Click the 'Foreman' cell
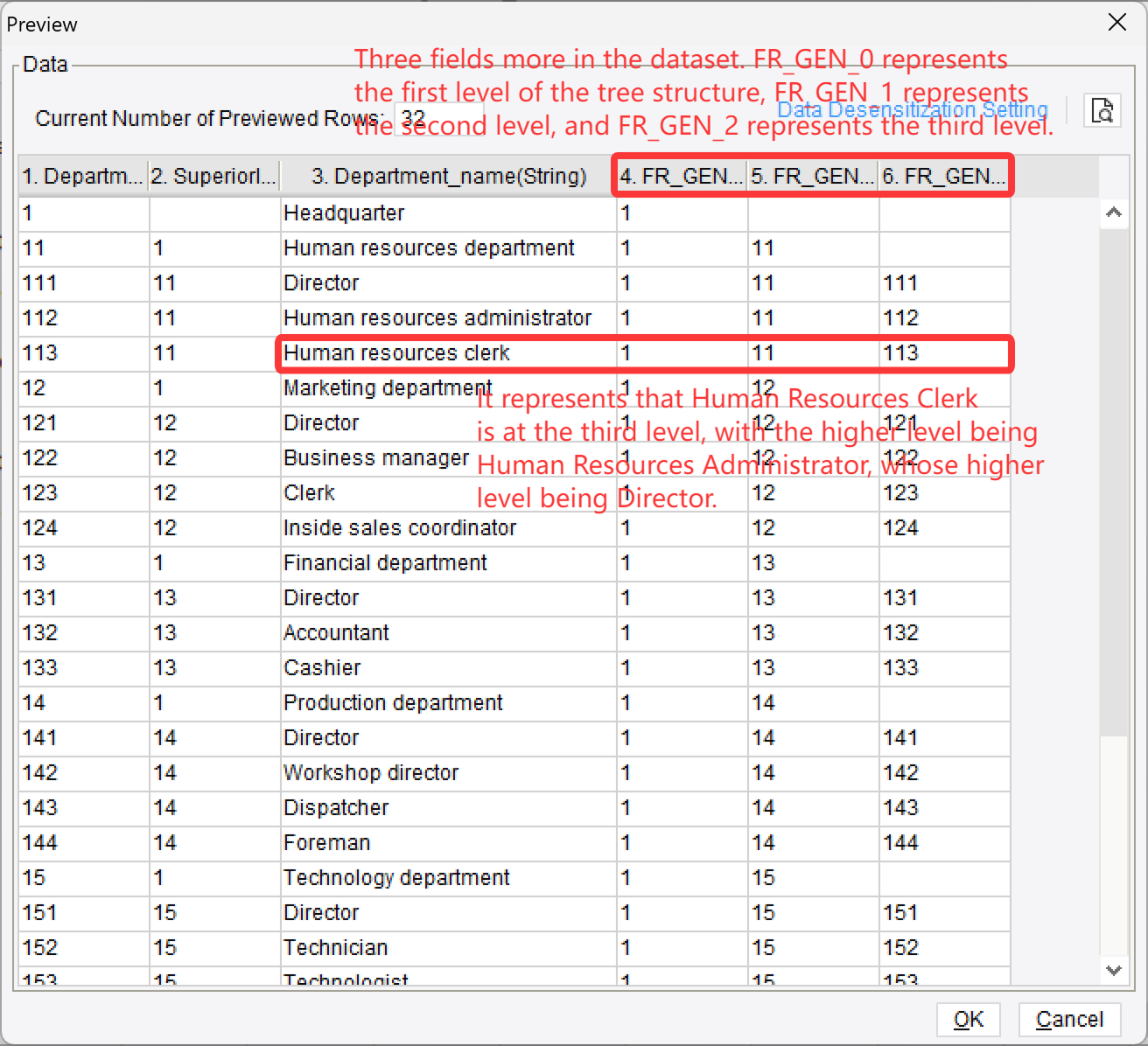The image size is (1148, 1046). (x=449, y=843)
